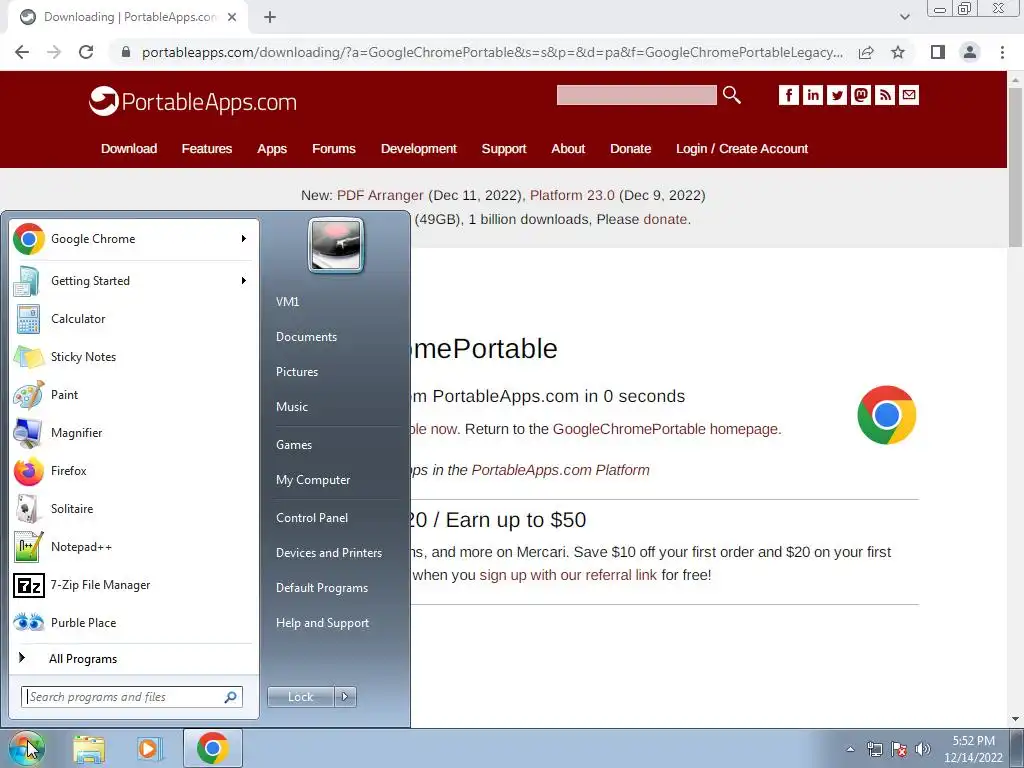This screenshot has height=768, width=1024.
Task: Open Windows Explorer from taskbar
Action: [89, 749]
